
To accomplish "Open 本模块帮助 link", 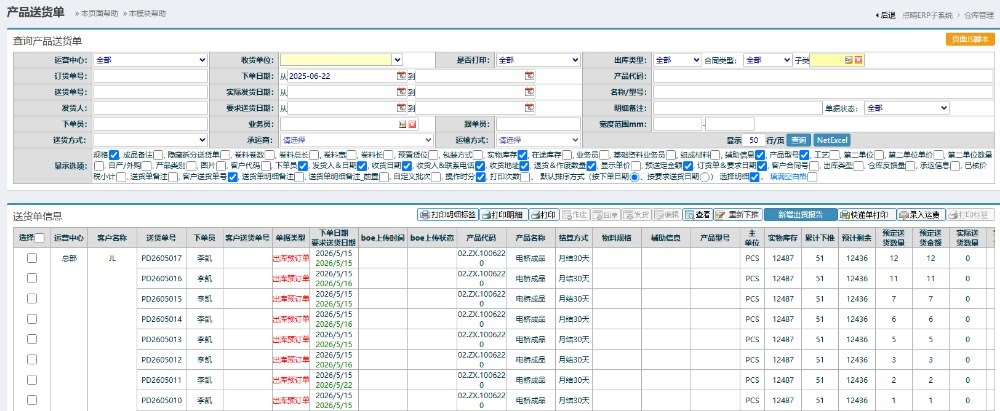I will (147, 13).
